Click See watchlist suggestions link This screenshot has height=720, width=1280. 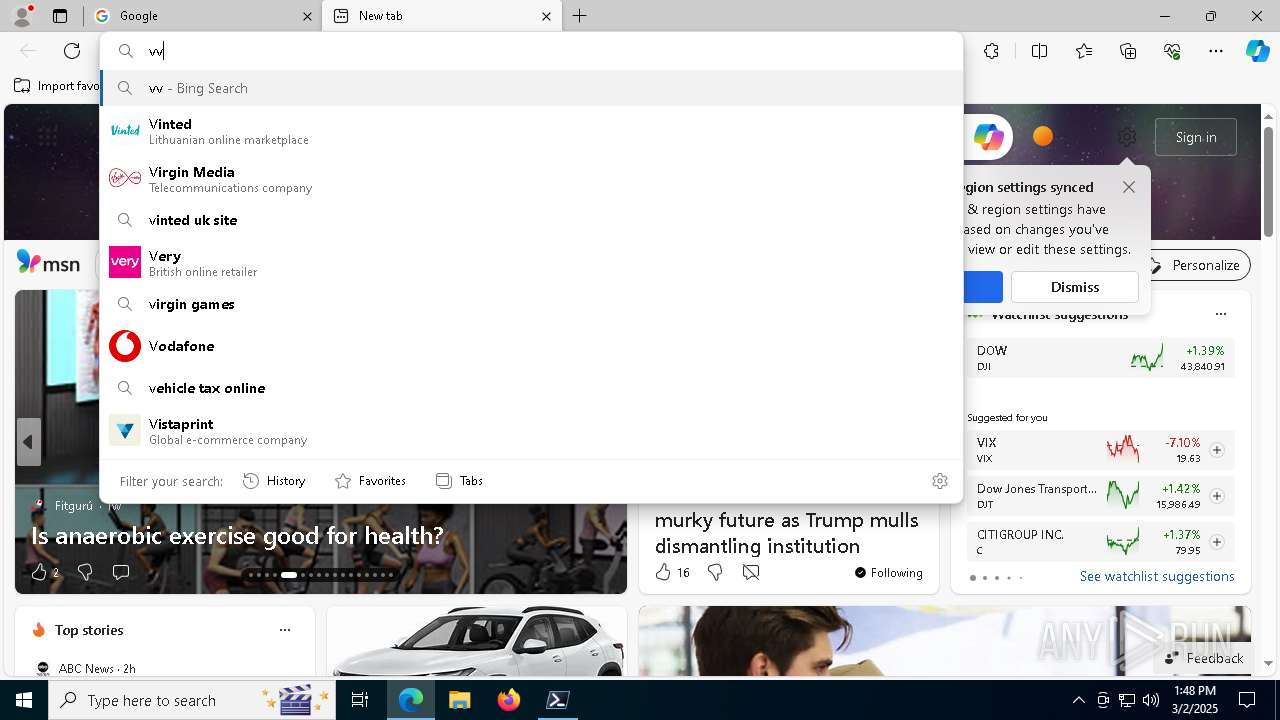point(1157,576)
